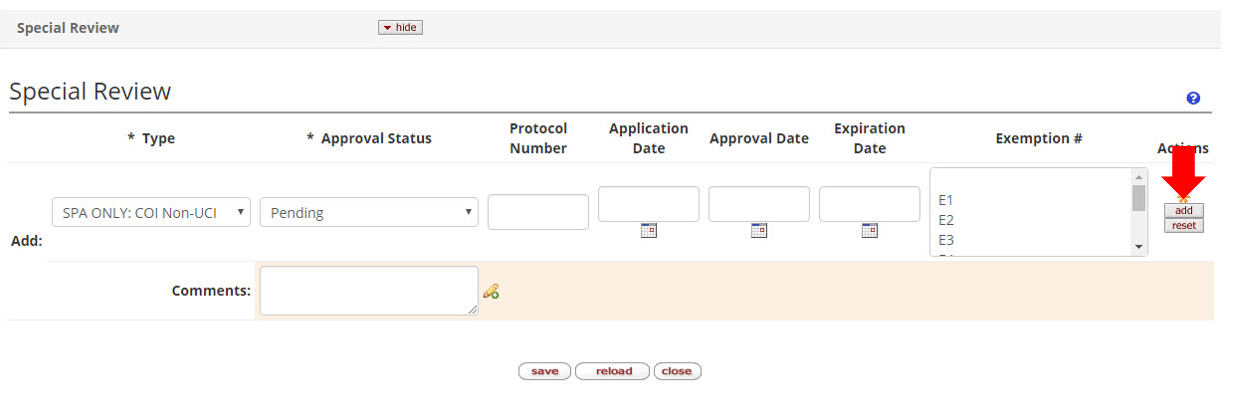This screenshot has width=1235, height=397.
Task: Click the close button at bottom
Action: pyautogui.click(x=677, y=371)
